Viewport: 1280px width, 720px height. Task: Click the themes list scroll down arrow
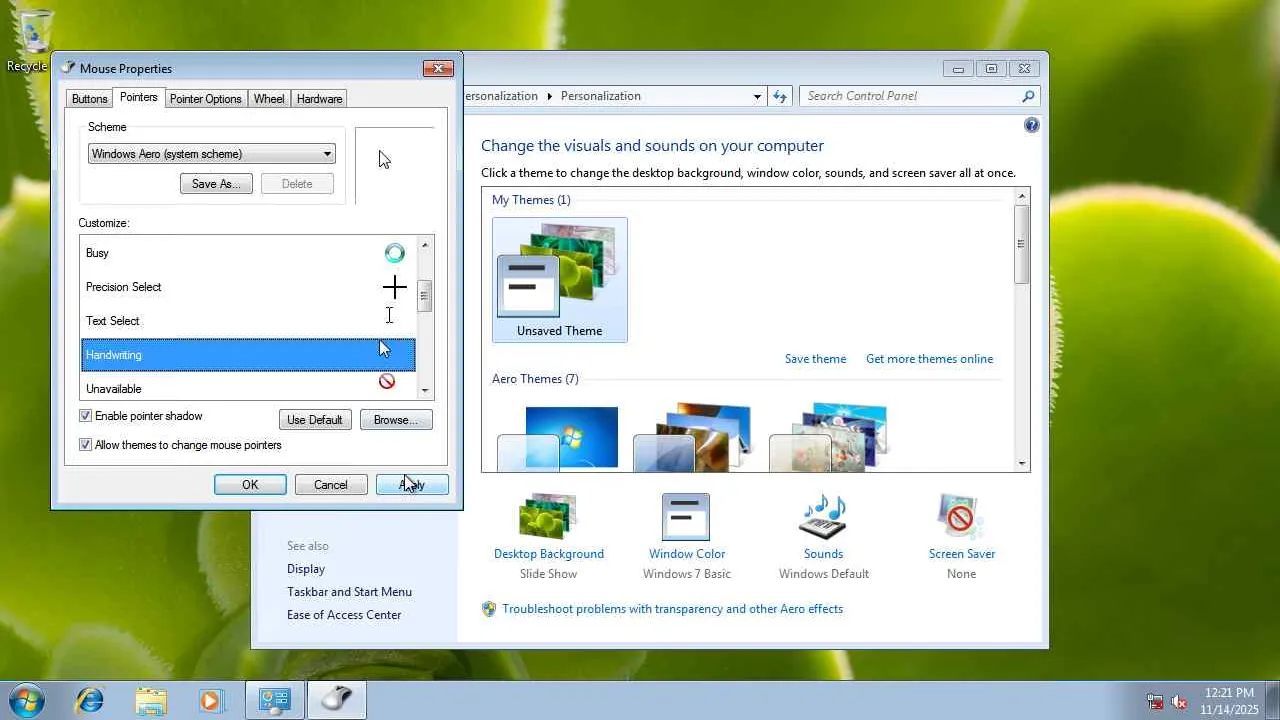point(1021,463)
